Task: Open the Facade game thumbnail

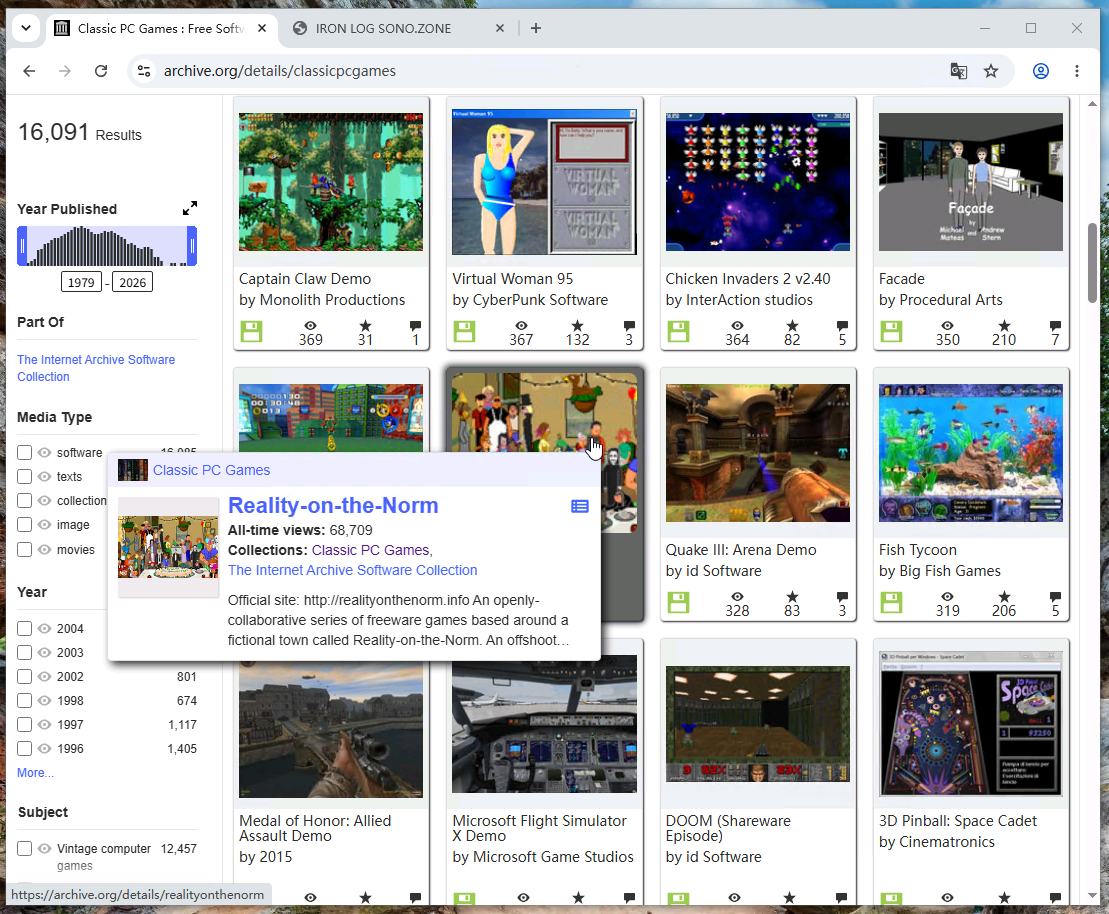Action: [x=970, y=182]
